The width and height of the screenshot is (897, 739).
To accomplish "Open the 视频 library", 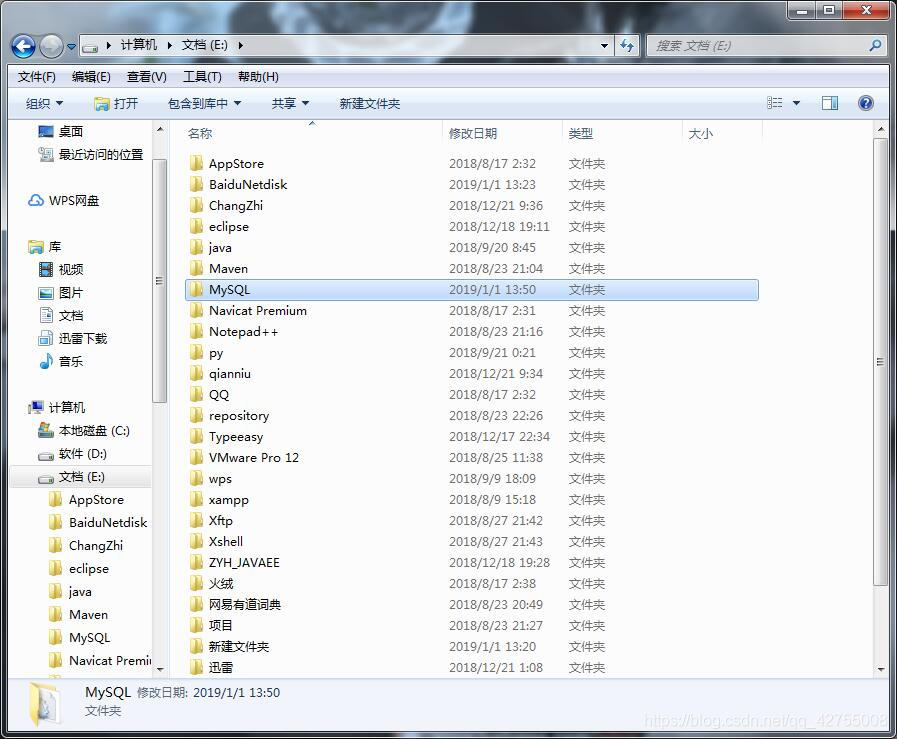I will pos(61,269).
